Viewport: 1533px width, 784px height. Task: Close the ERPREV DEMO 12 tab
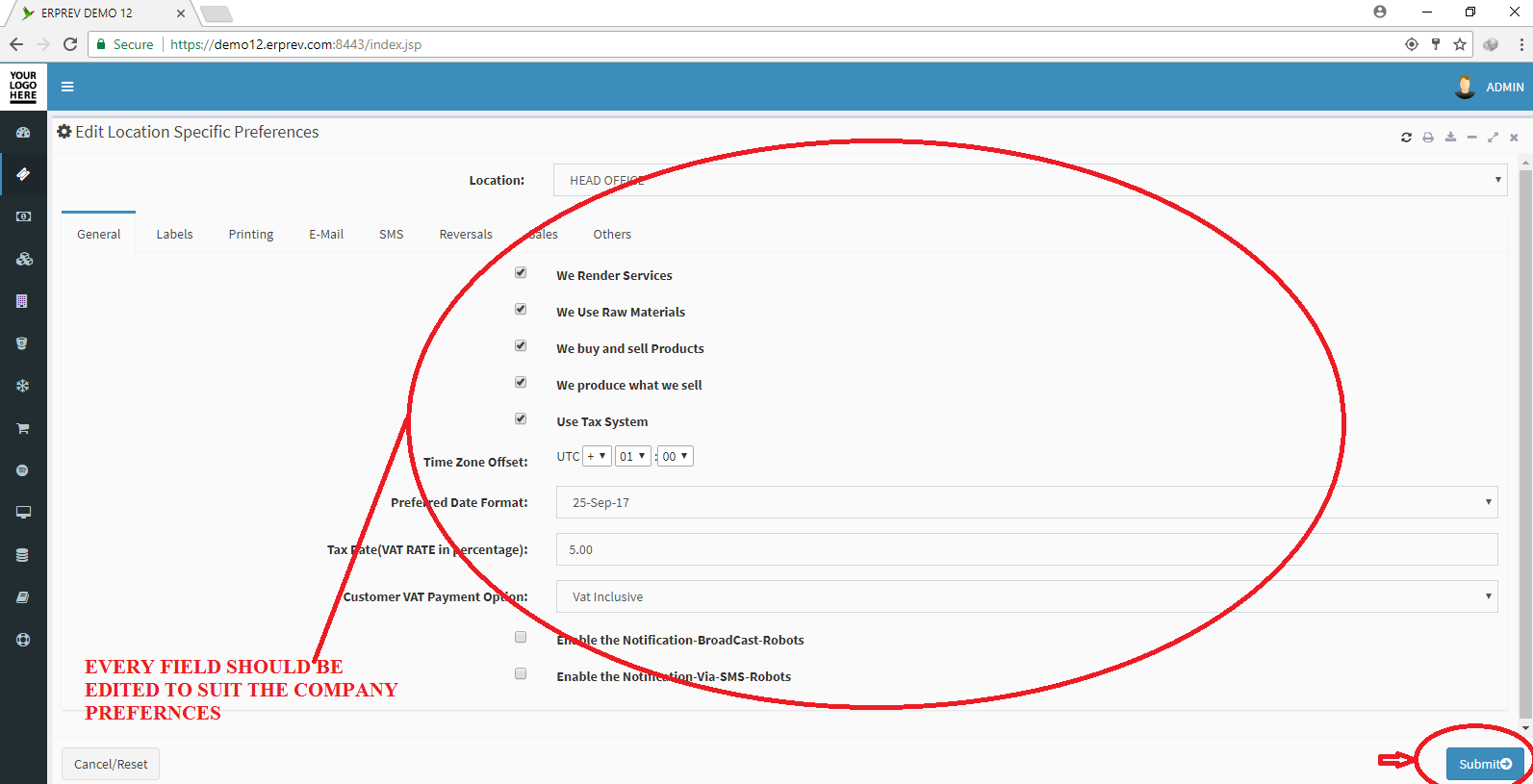180,13
